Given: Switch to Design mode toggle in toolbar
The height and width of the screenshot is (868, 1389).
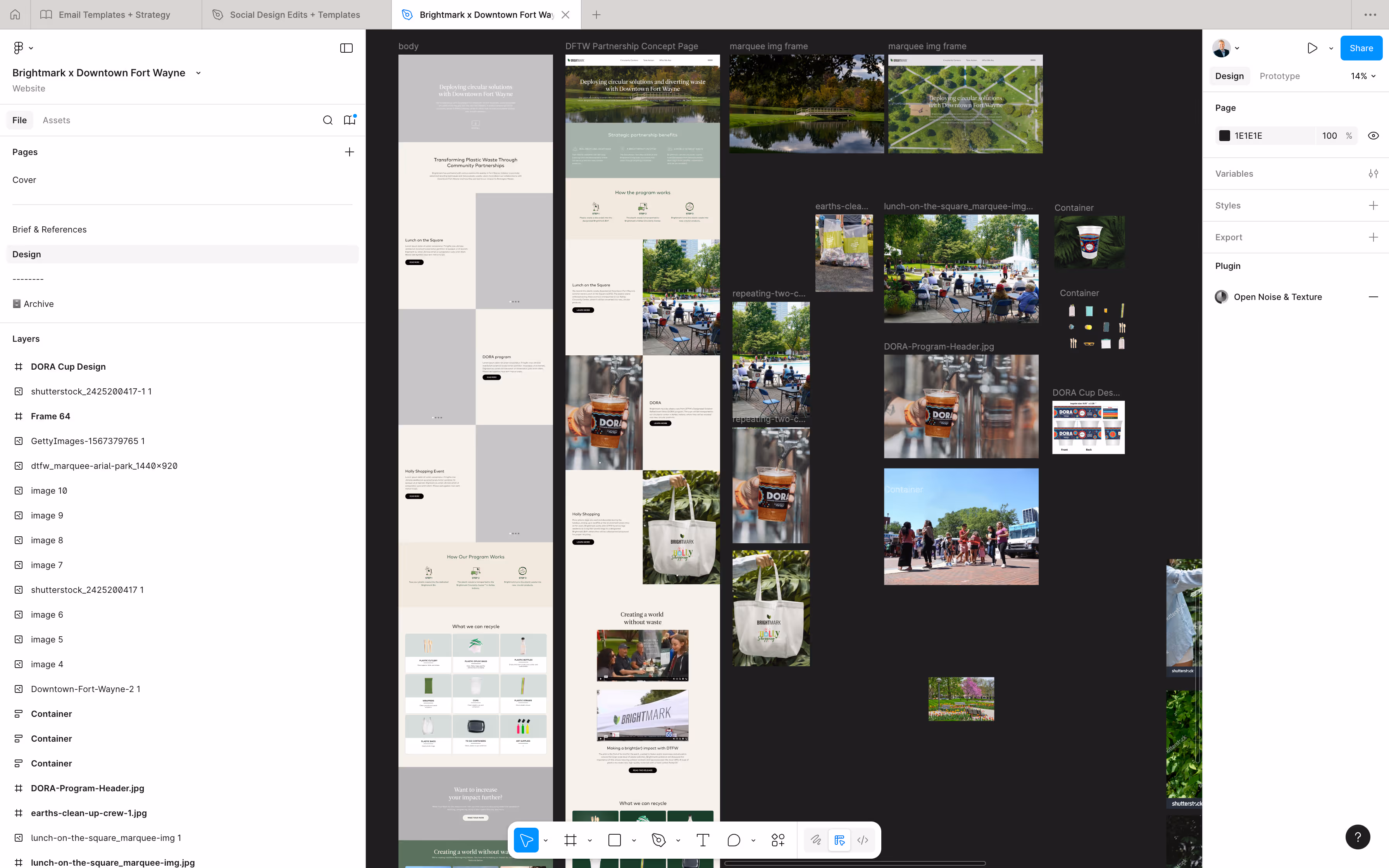Looking at the screenshot, I should [x=839, y=840].
